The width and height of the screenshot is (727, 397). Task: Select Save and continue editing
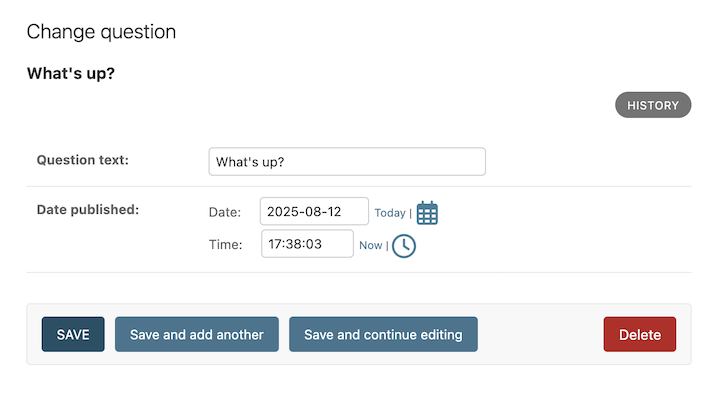point(383,334)
